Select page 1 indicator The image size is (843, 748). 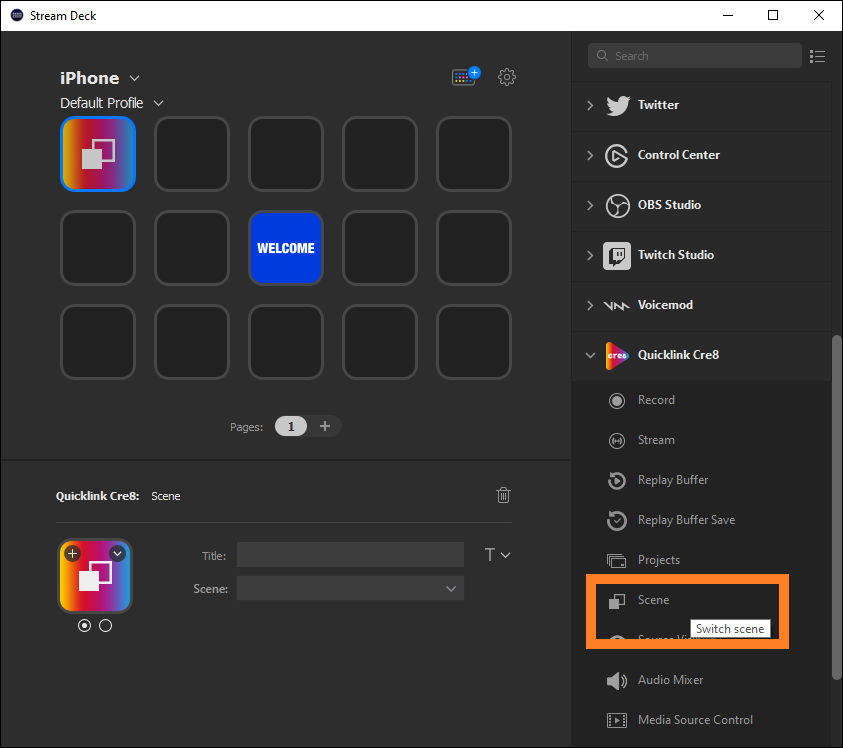point(291,426)
